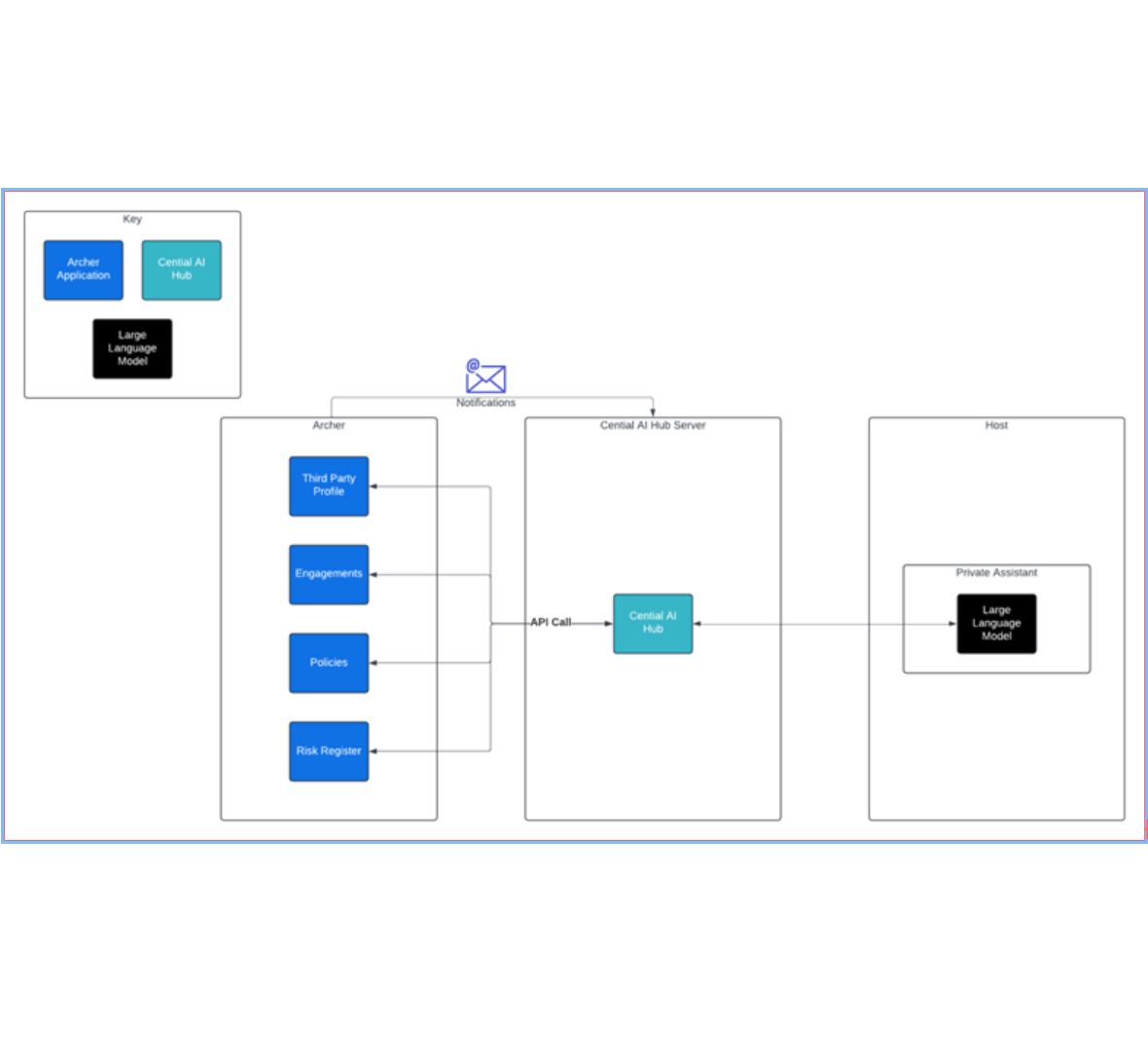Select the Risk Register block

click(329, 751)
